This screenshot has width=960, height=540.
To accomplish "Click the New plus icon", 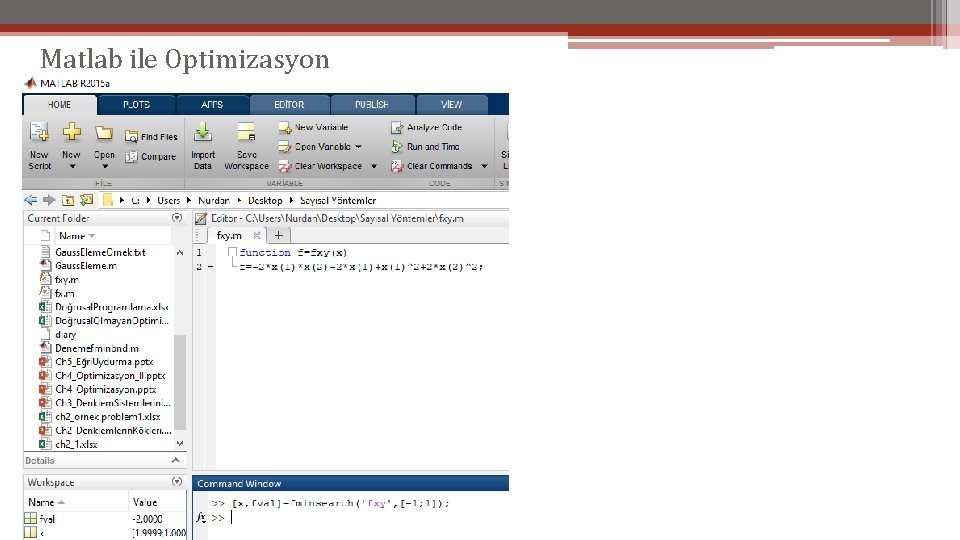I will [72, 131].
